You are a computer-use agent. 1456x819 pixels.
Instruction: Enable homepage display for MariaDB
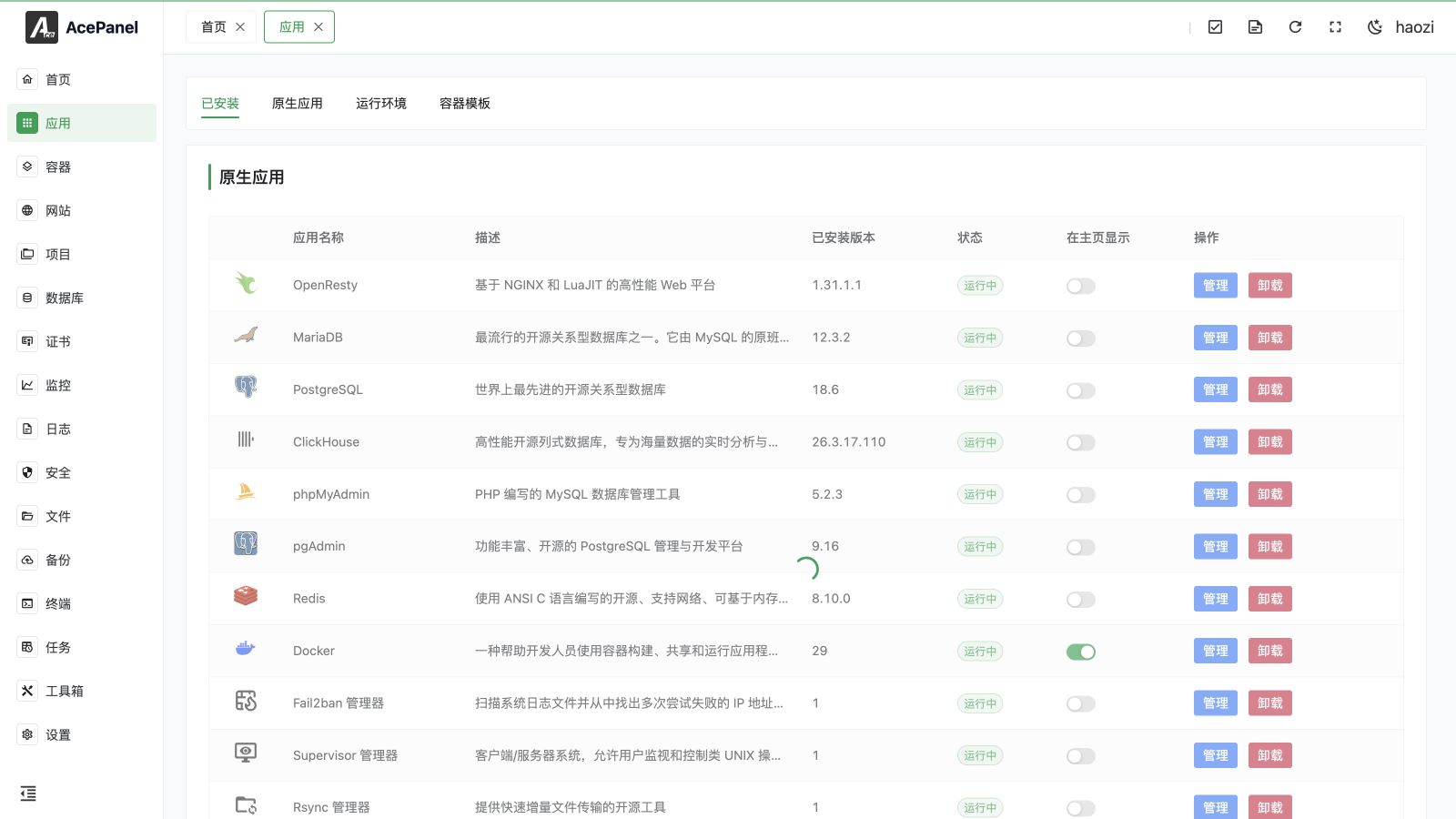1081,339
